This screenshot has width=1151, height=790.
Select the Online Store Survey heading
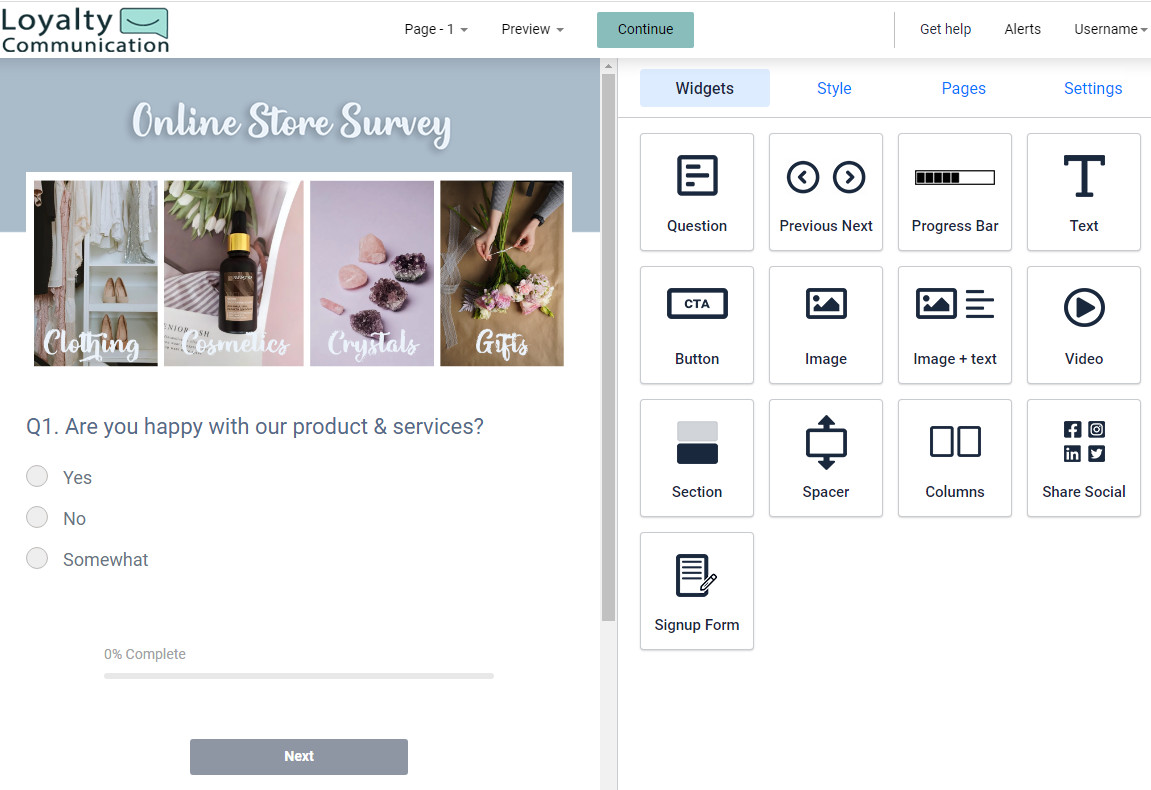(291, 123)
